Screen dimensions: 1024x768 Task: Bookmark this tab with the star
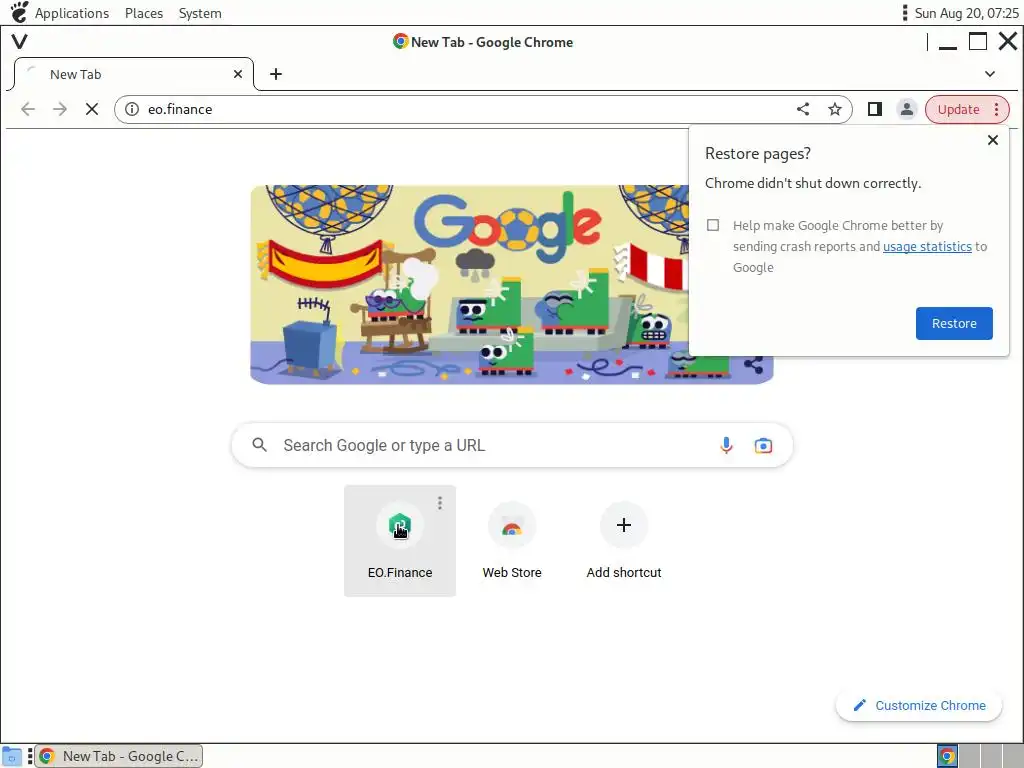(x=835, y=109)
